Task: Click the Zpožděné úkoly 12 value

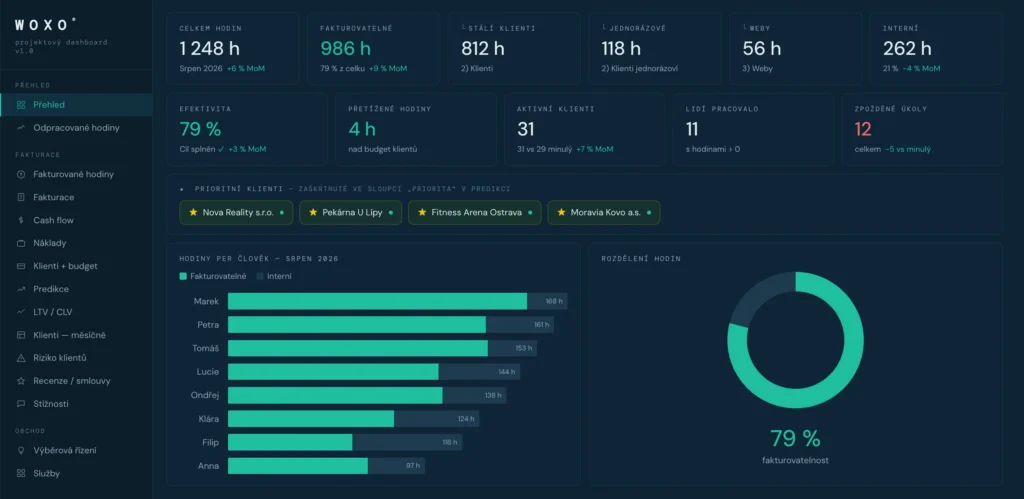Action: (863, 129)
